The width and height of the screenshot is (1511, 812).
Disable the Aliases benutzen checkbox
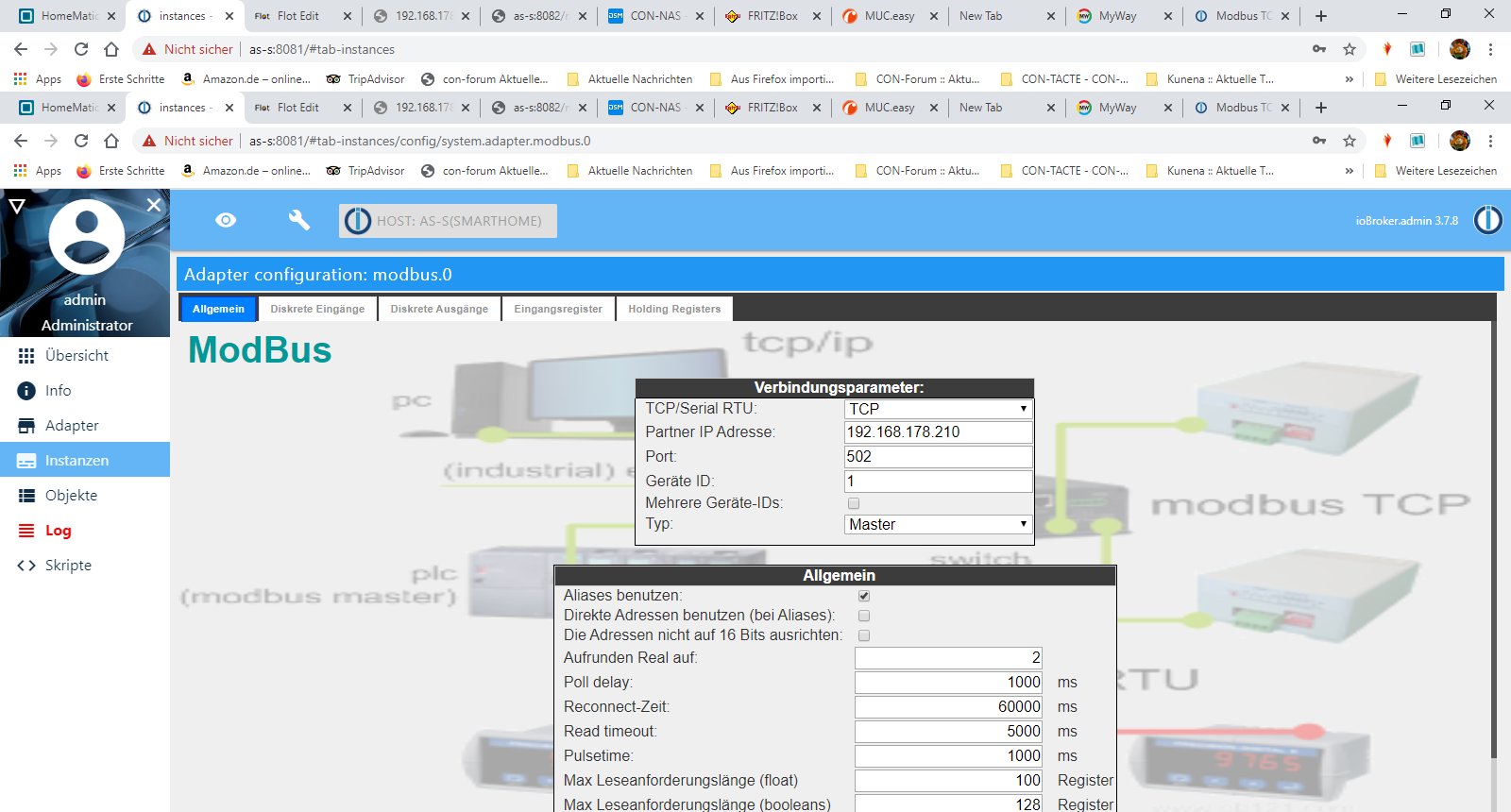864,596
